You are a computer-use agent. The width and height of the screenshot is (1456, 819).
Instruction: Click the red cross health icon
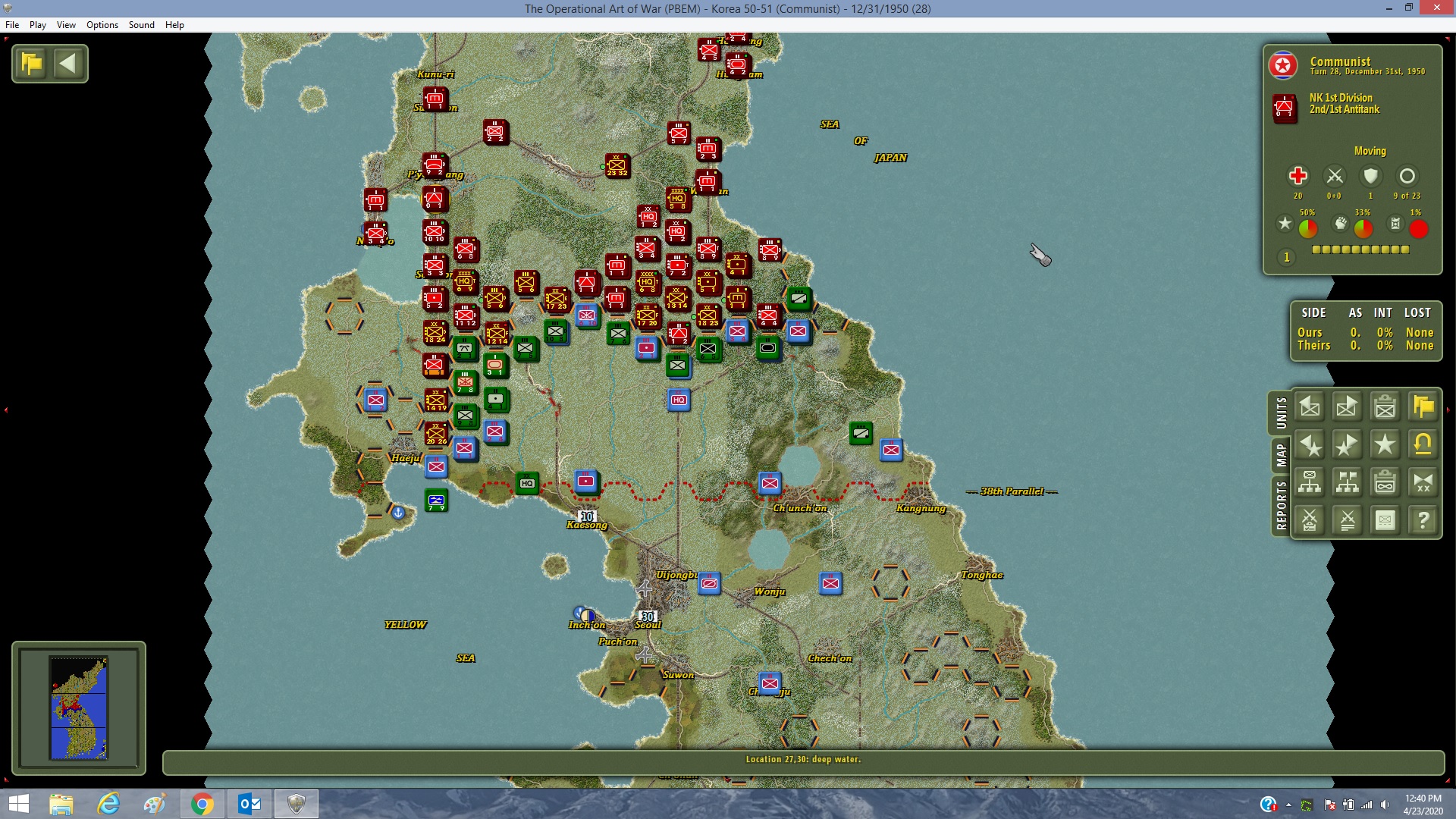[x=1298, y=176]
